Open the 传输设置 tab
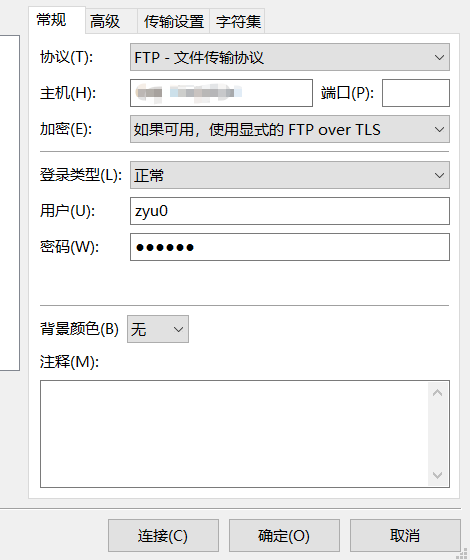 (174, 21)
